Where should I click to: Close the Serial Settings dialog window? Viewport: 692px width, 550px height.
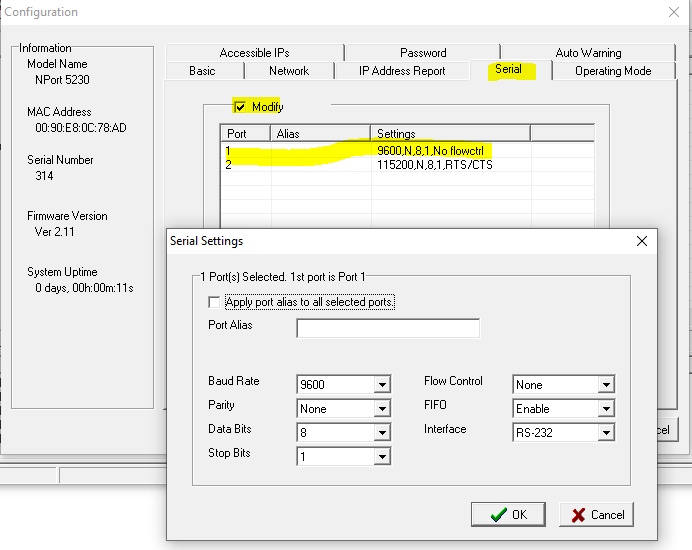(642, 241)
